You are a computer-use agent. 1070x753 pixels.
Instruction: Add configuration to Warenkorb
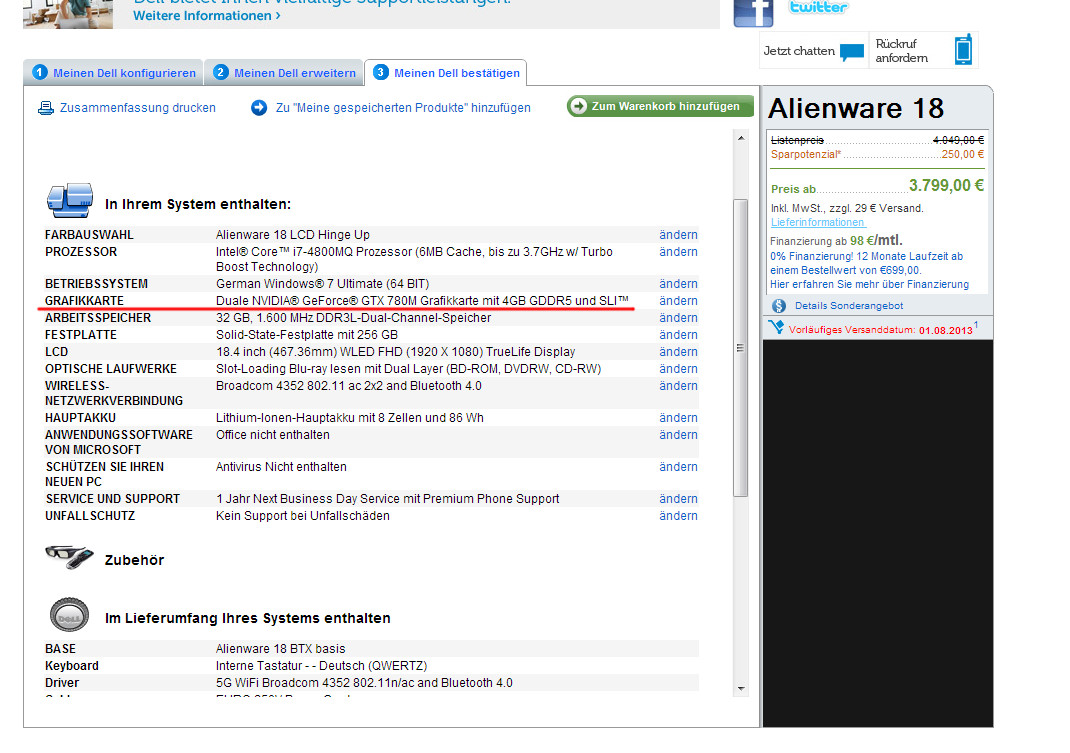[x=660, y=106]
